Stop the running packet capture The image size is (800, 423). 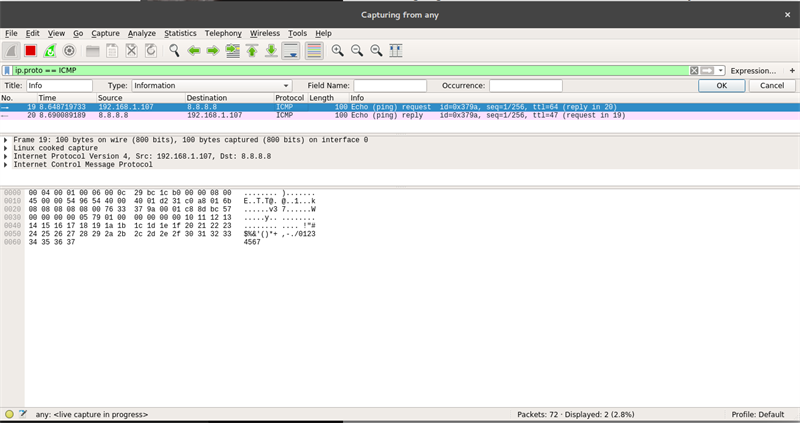point(30,50)
